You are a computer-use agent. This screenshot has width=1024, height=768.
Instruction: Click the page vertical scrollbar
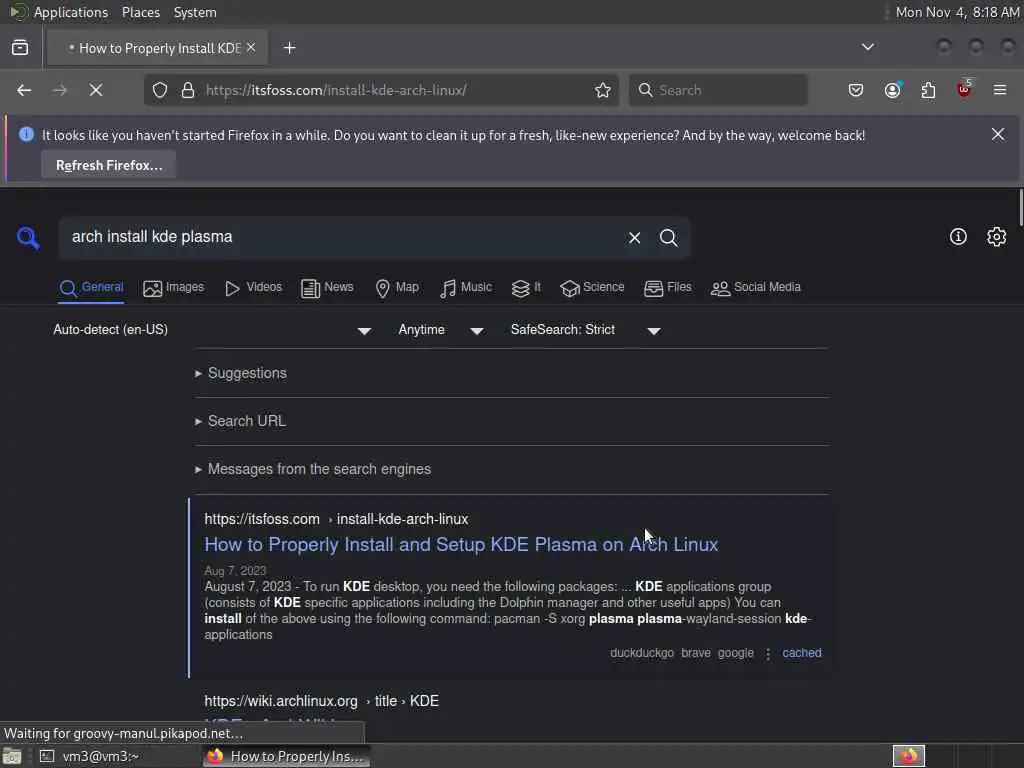(x=1020, y=209)
